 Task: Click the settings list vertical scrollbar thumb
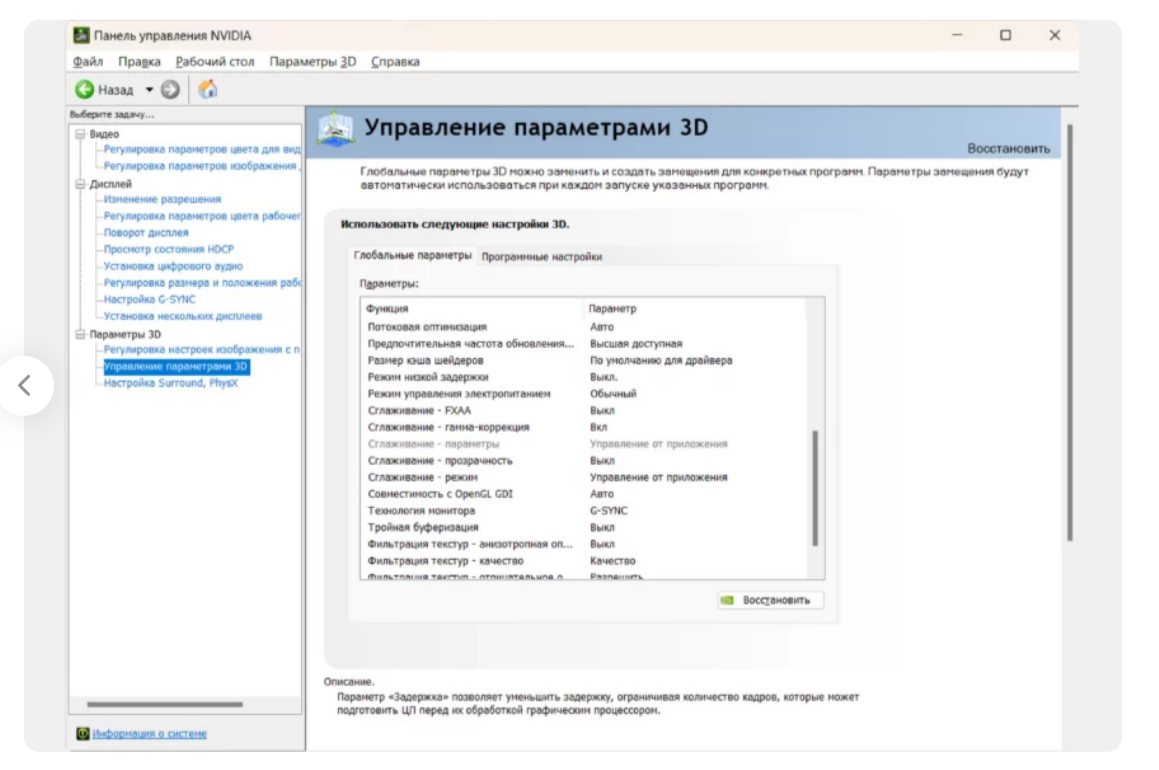coord(815,488)
